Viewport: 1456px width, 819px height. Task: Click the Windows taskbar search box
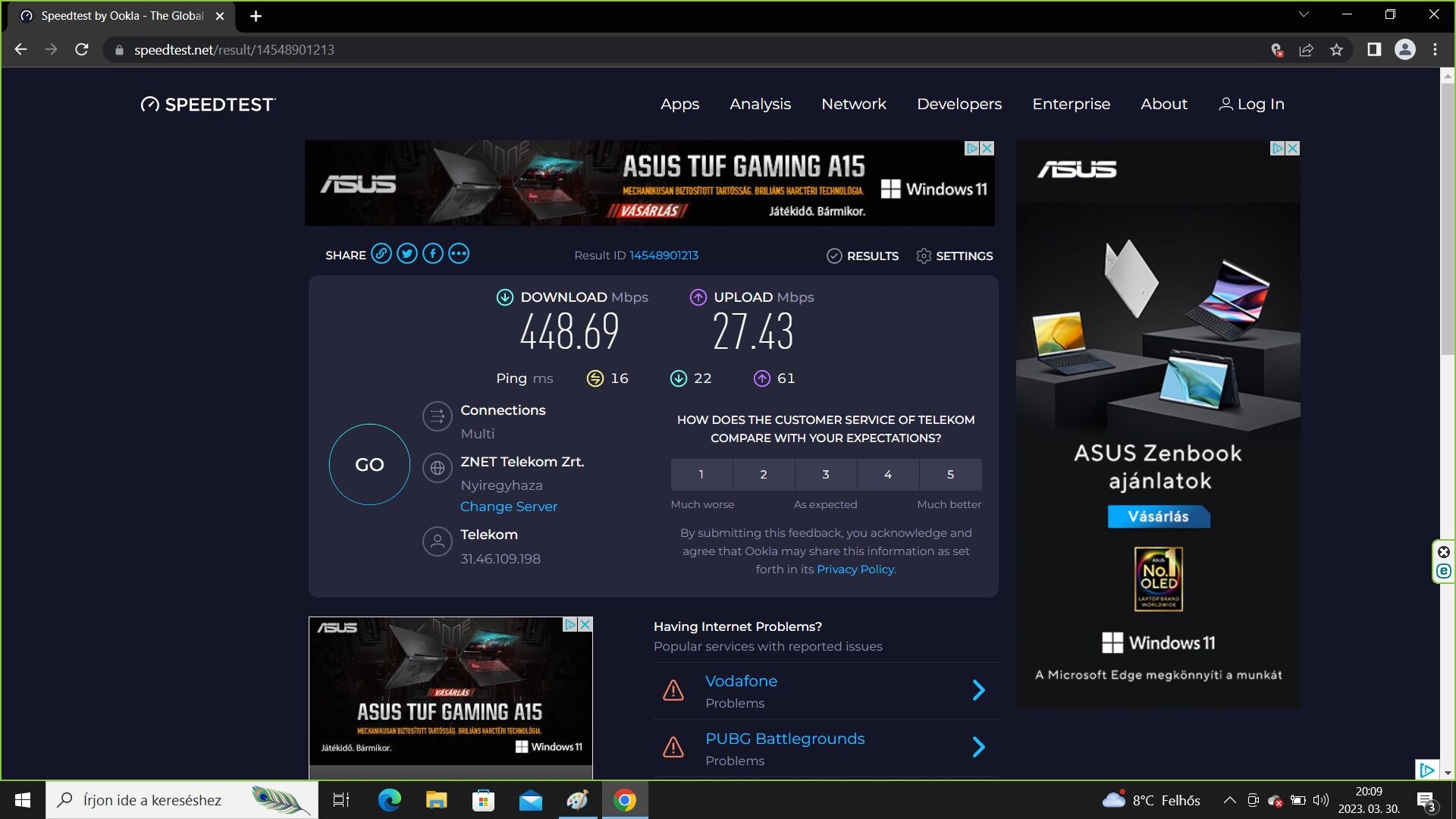(182, 800)
